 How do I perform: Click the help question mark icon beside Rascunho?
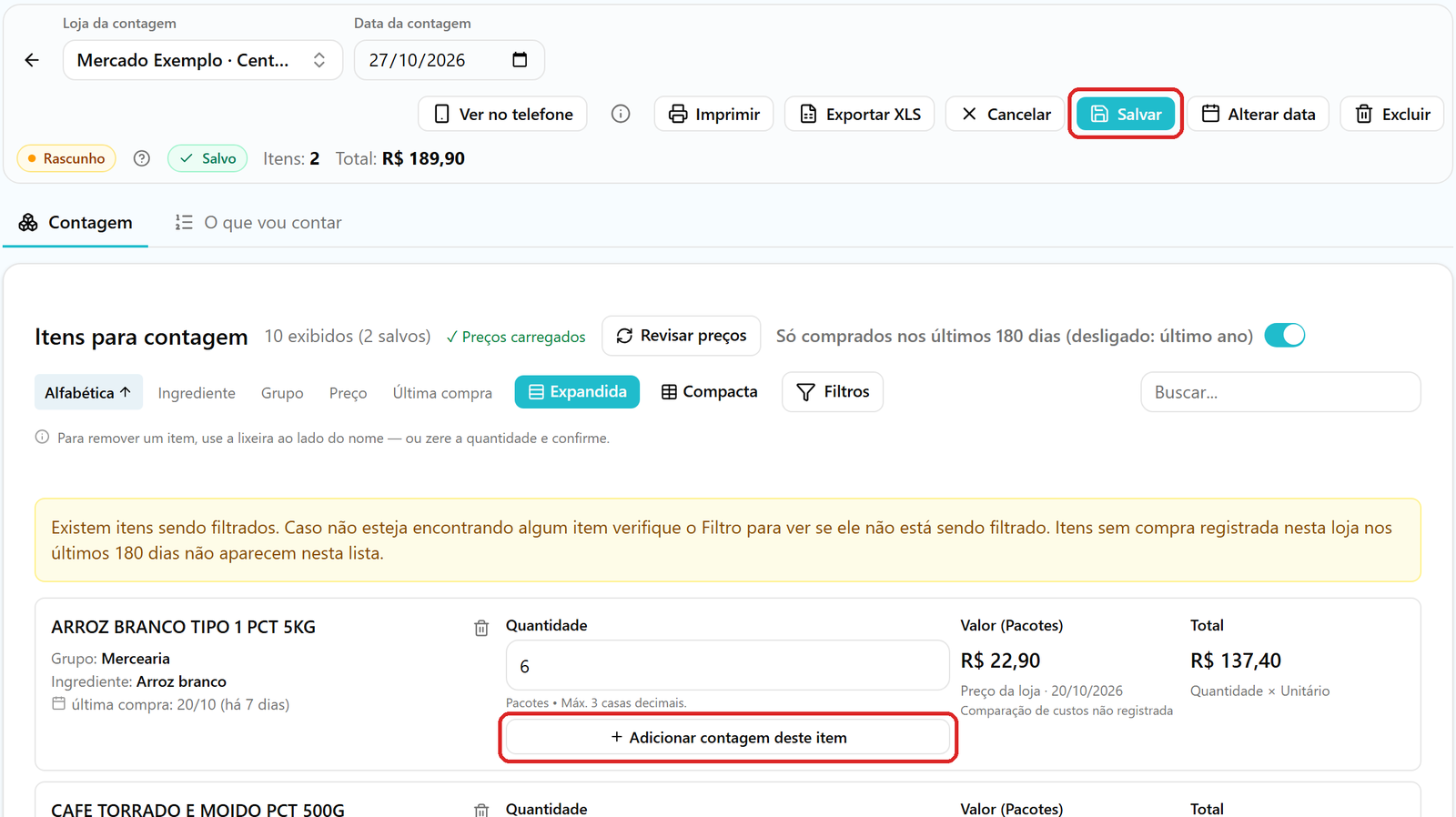(141, 158)
